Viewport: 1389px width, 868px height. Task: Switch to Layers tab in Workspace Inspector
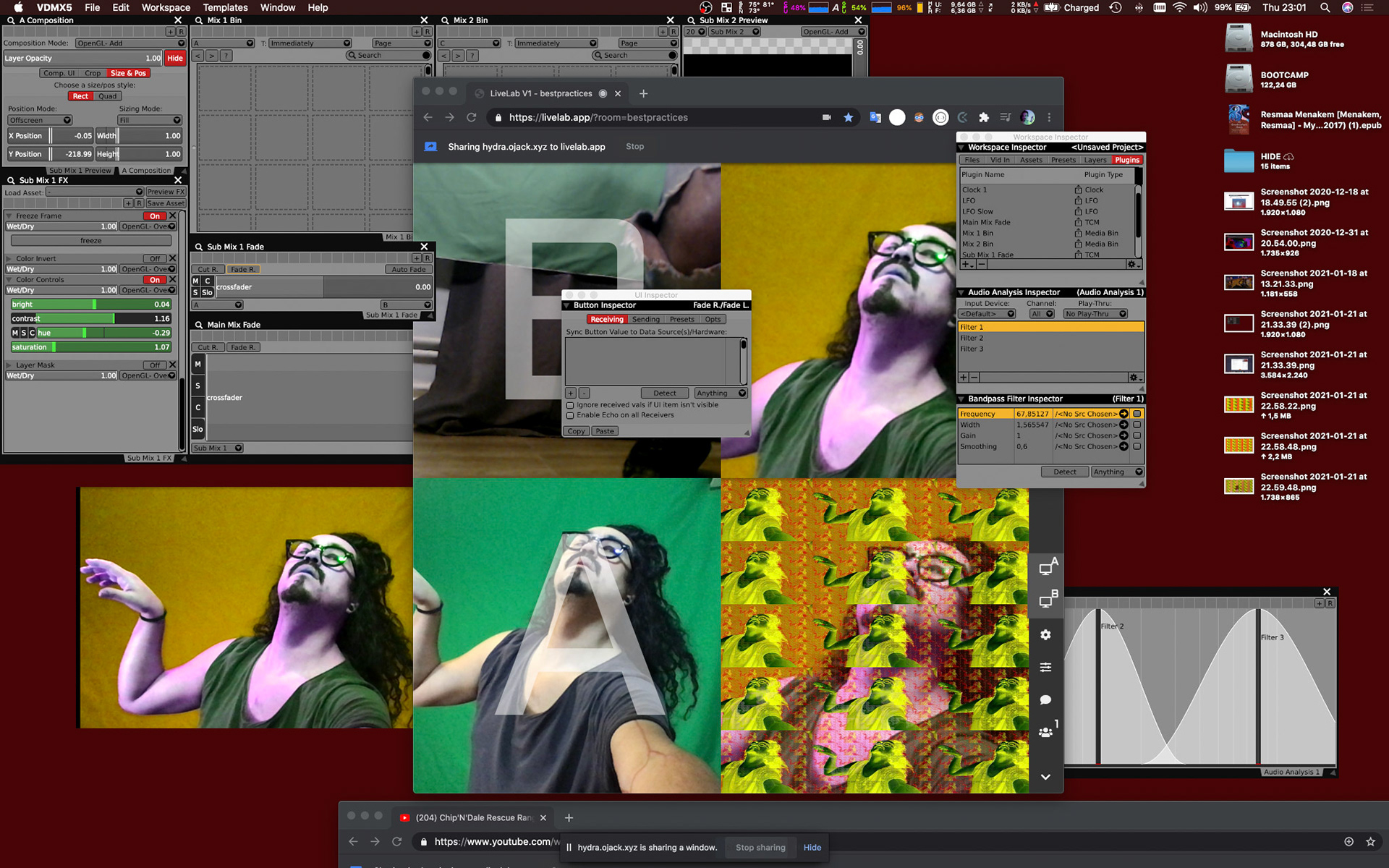1095,160
